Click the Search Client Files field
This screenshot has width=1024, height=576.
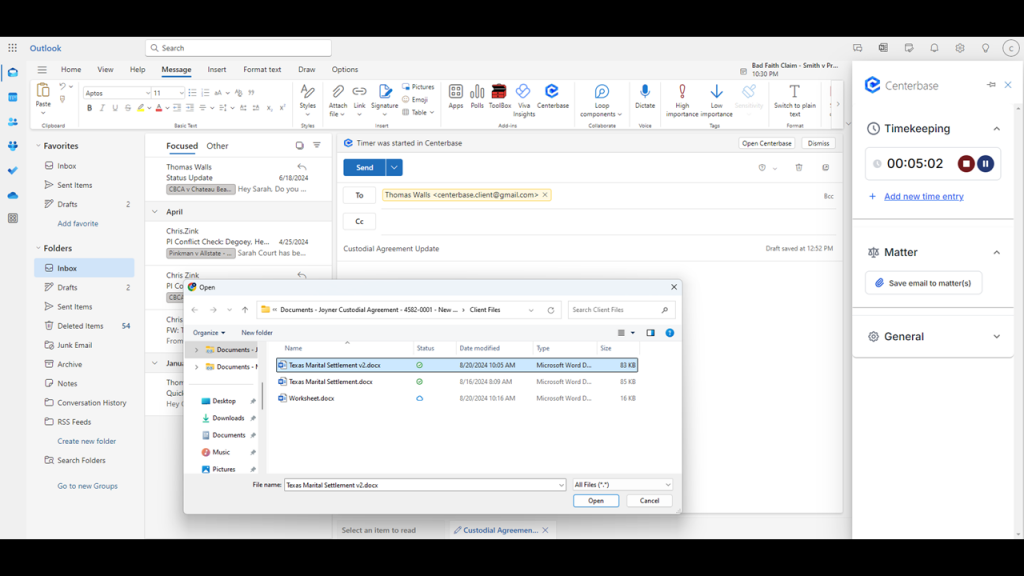coord(621,310)
